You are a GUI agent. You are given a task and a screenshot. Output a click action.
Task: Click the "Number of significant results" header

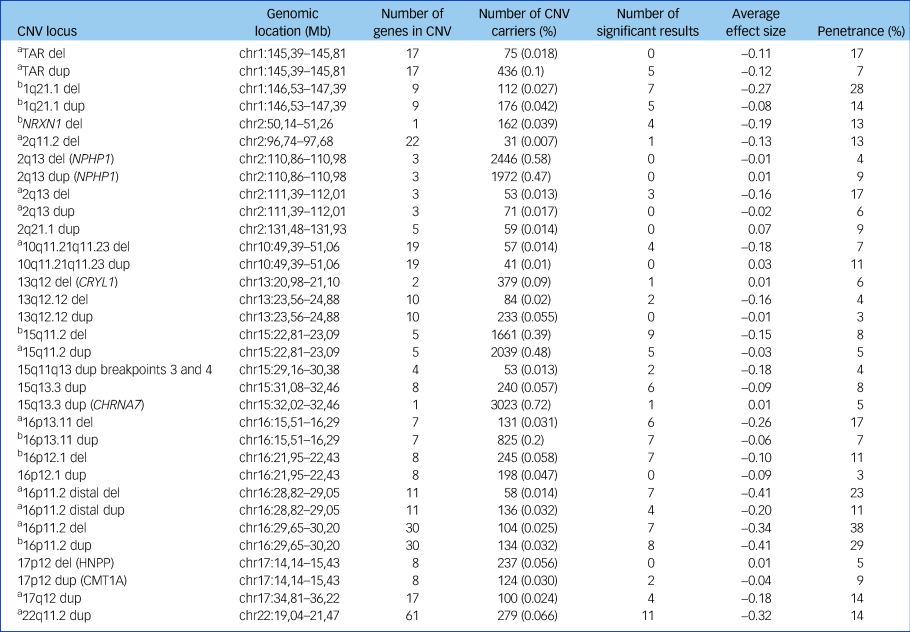coord(647,22)
